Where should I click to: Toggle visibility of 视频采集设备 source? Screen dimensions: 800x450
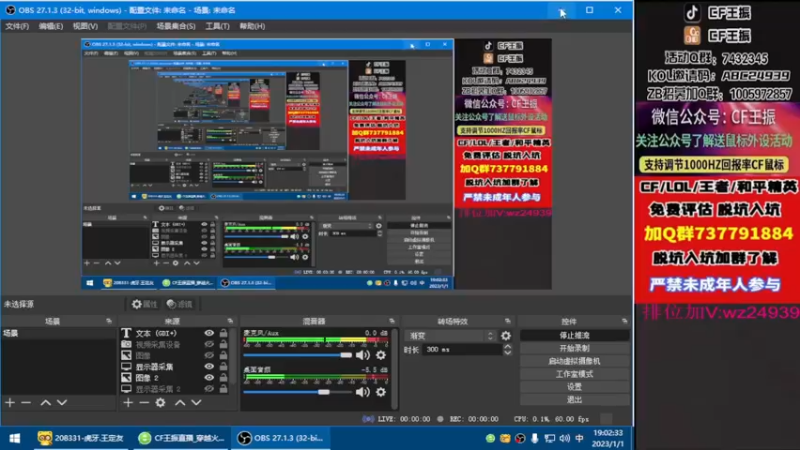click(x=209, y=344)
